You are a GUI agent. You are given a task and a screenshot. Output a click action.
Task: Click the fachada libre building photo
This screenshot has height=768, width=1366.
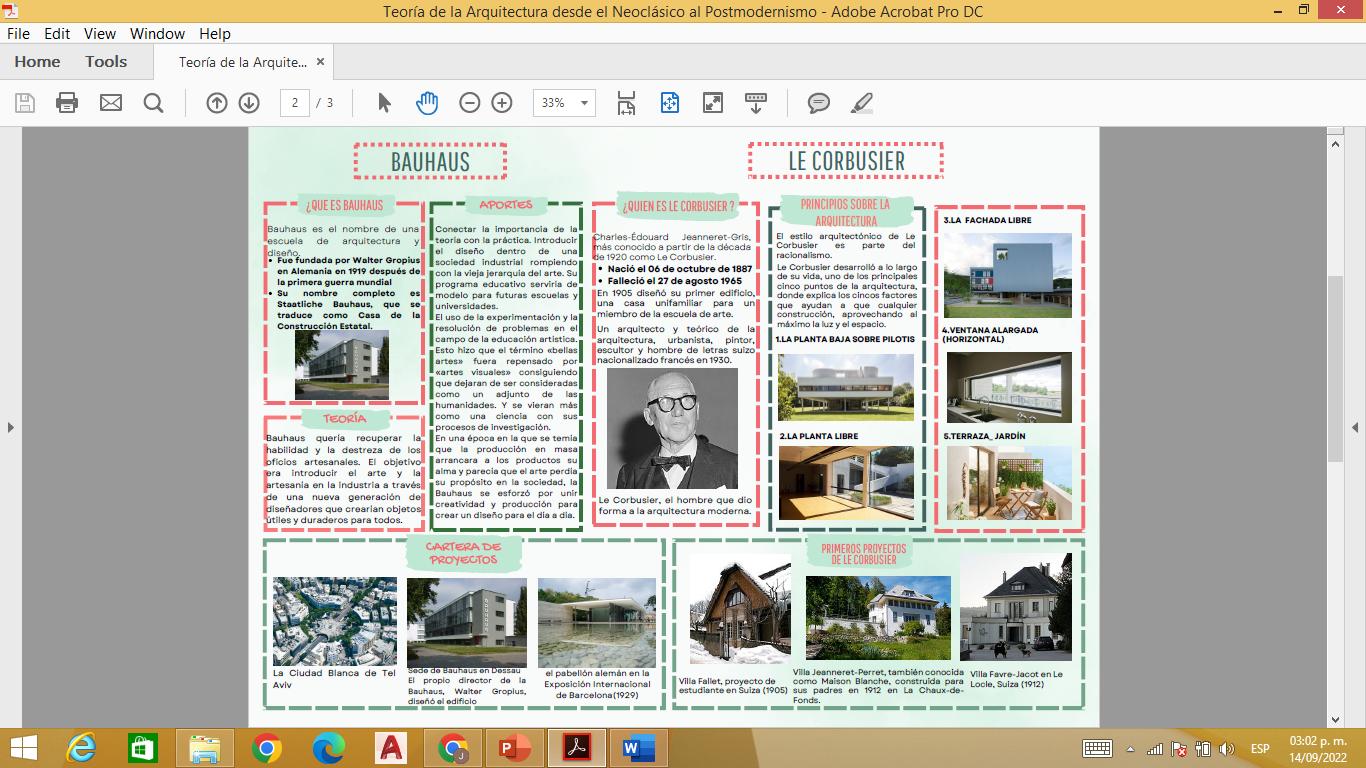[1008, 275]
